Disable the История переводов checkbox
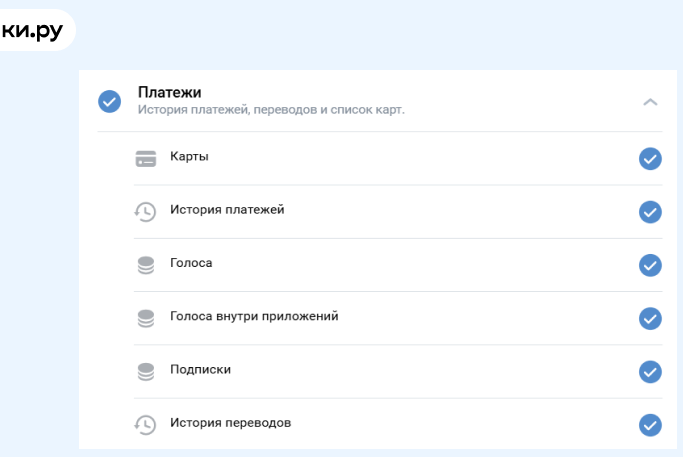Image resolution: width=683 pixels, height=457 pixels. pyautogui.click(x=650, y=424)
